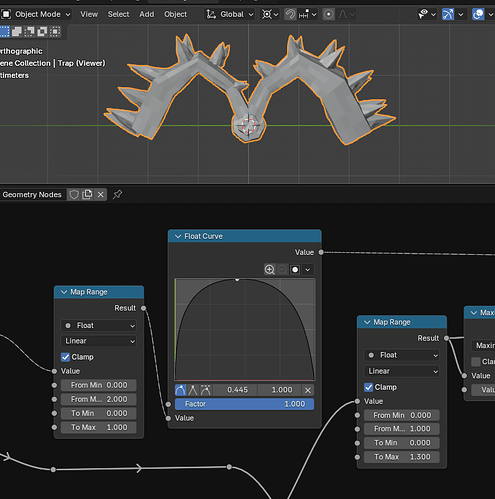Enable Clamp checkbox on the Maximum node
This screenshot has height=499, width=495.
(476, 362)
